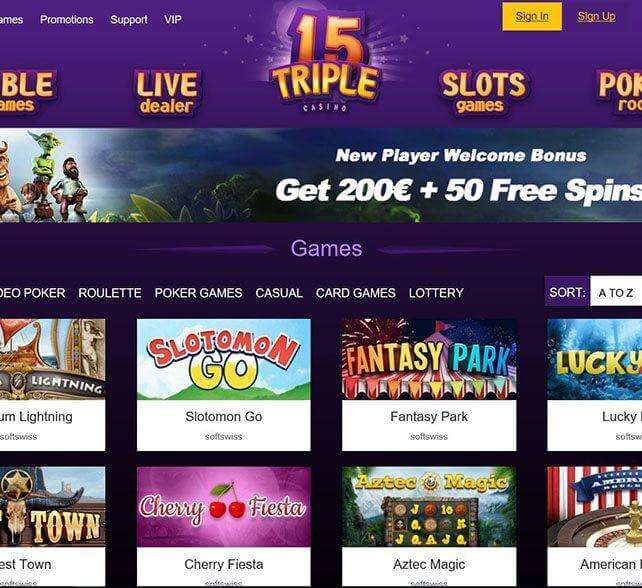
Task: Filter games by Lottery category
Action: (436, 293)
